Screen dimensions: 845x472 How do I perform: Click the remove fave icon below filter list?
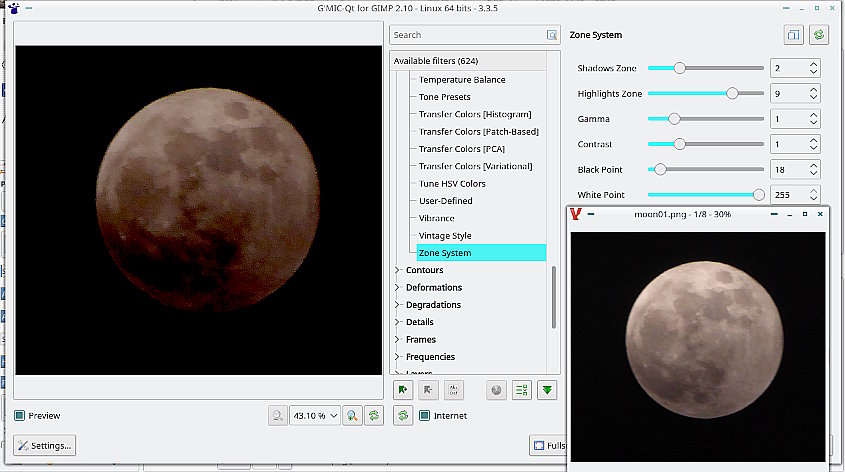tap(428, 390)
